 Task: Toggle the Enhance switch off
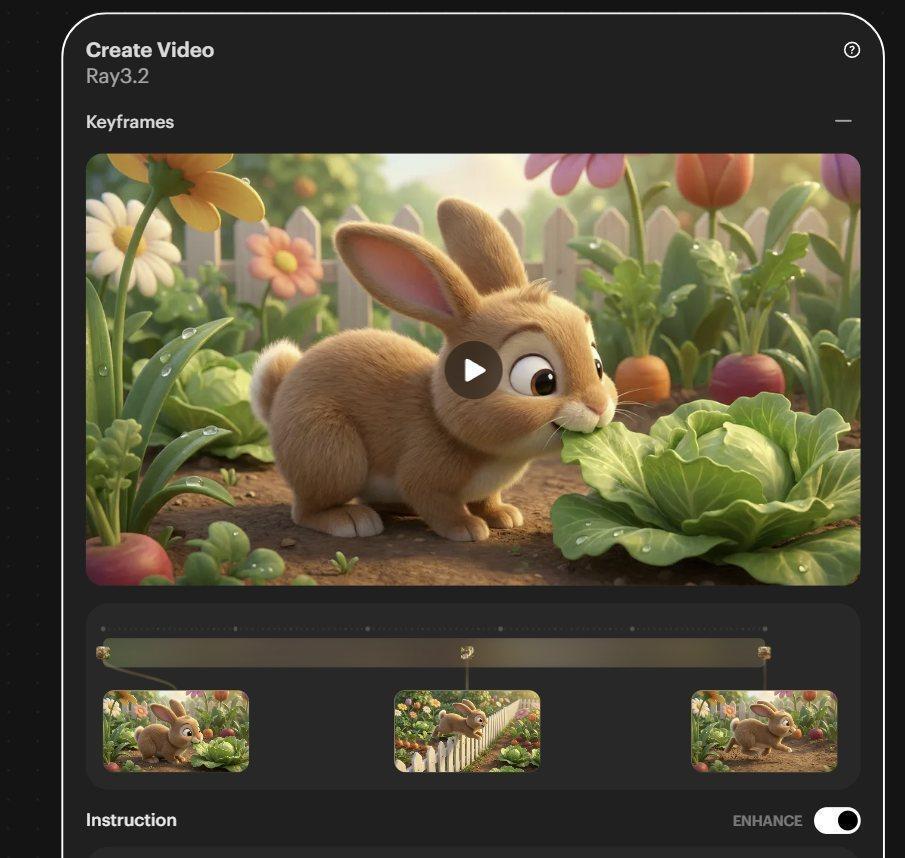pyautogui.click(x=836, y=820)
